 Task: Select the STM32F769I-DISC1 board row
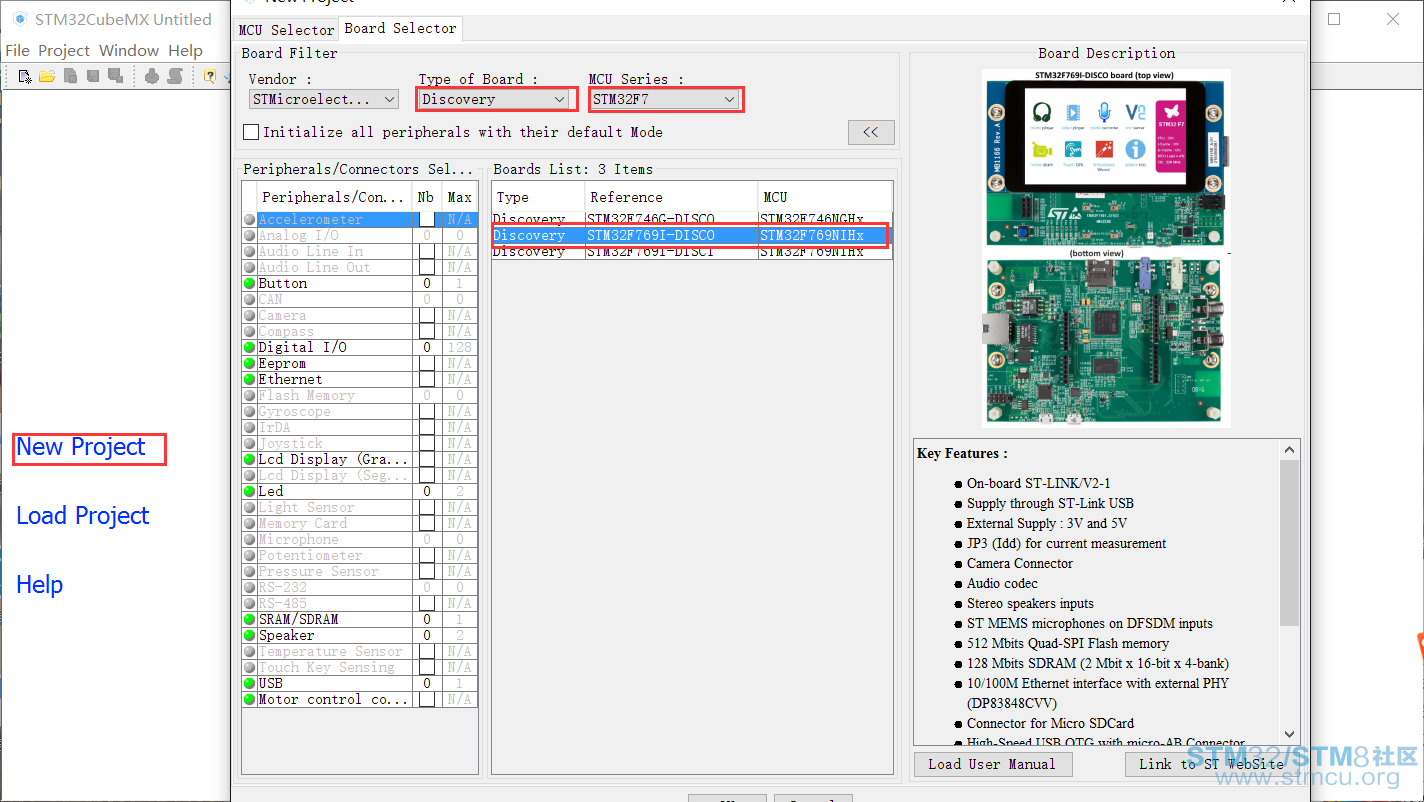pos(691,252)
